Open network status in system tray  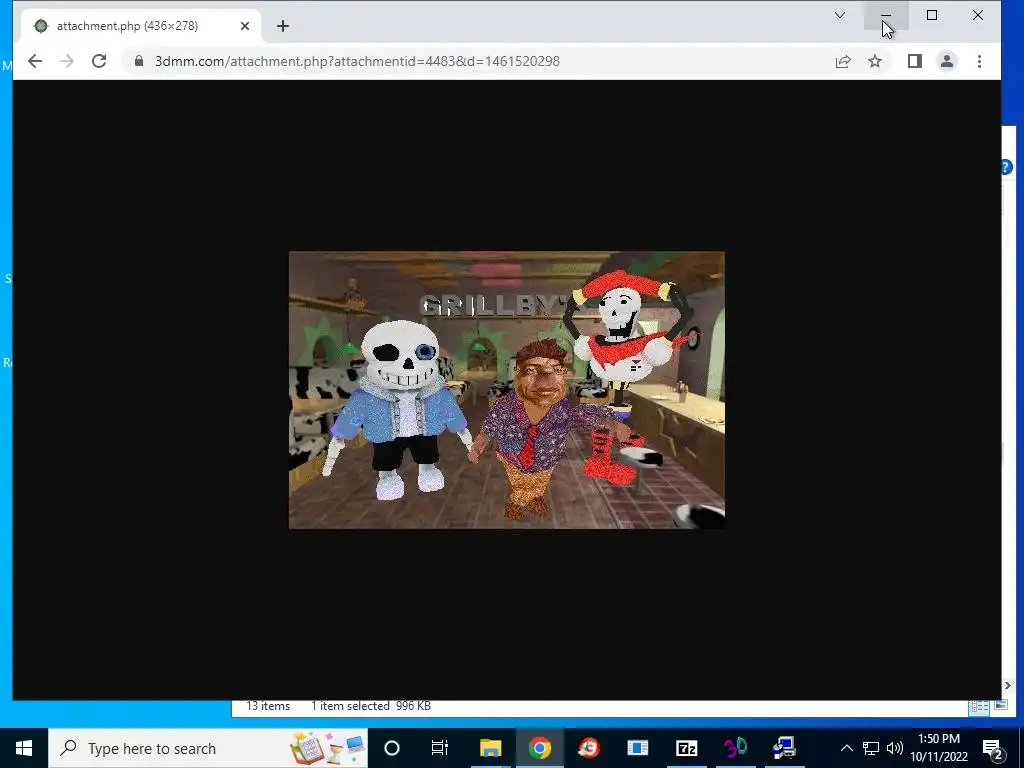[871, 748]
